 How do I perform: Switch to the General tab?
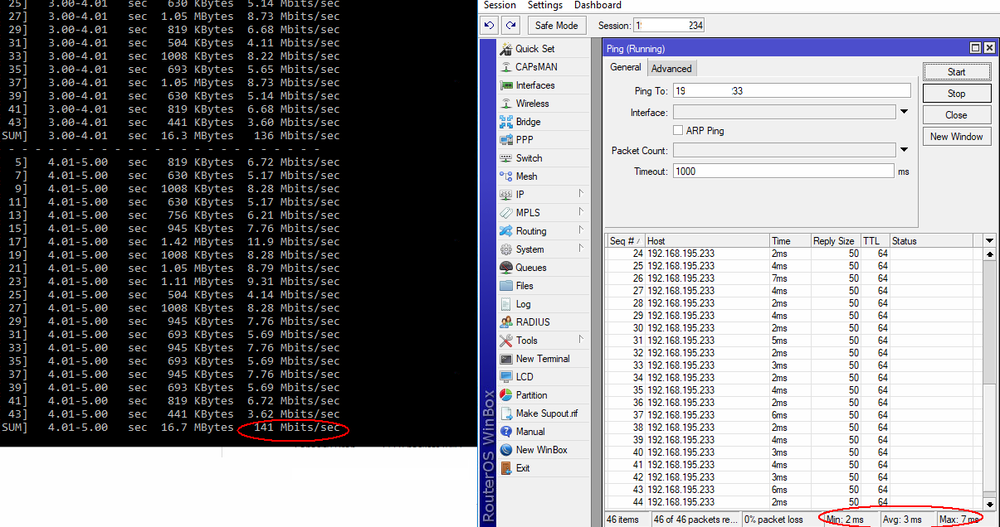[x=625, y=67]
